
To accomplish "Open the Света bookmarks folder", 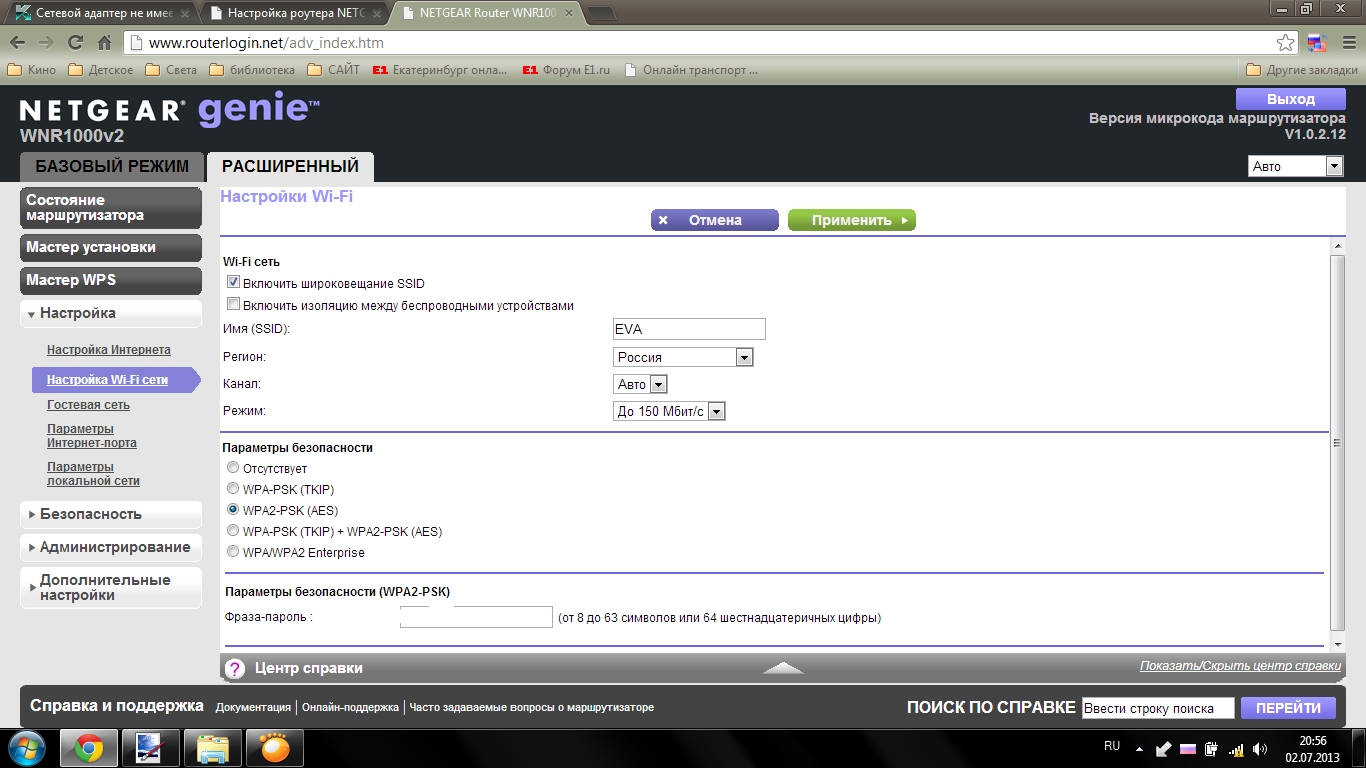I will 171,70.
